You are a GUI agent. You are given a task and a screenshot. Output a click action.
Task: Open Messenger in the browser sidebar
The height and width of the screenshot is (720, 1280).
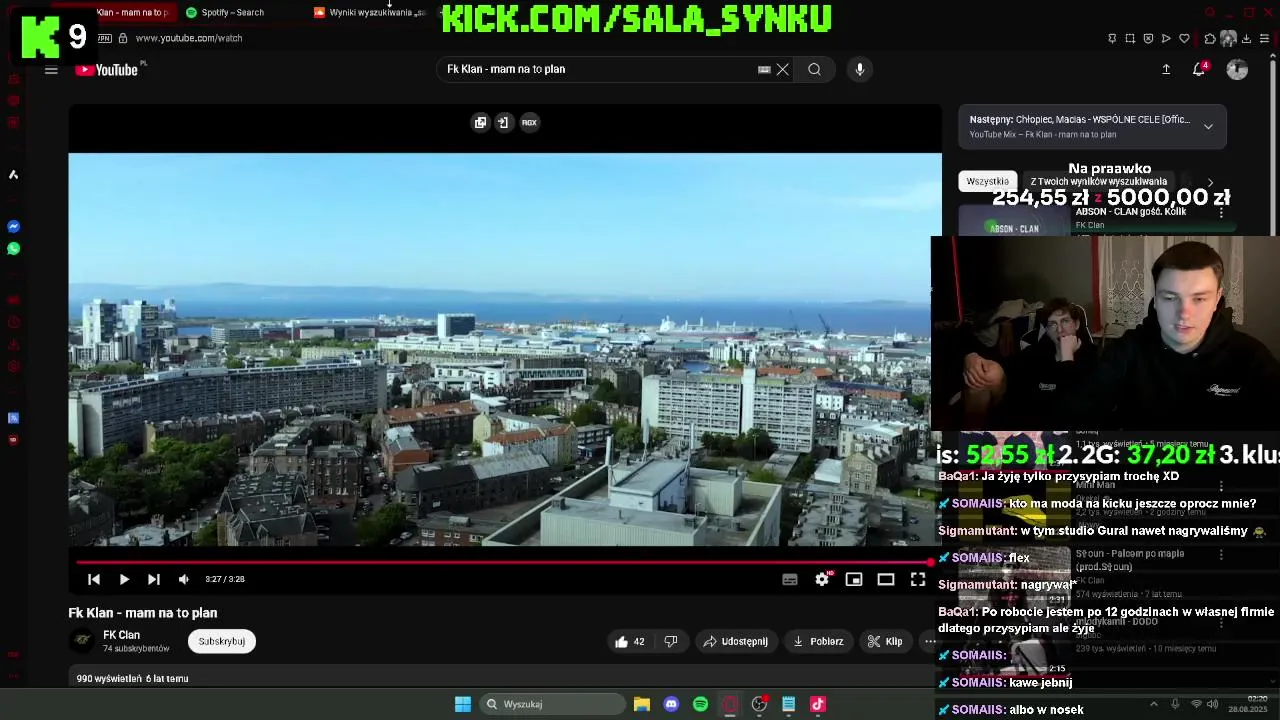coord(13,227)
